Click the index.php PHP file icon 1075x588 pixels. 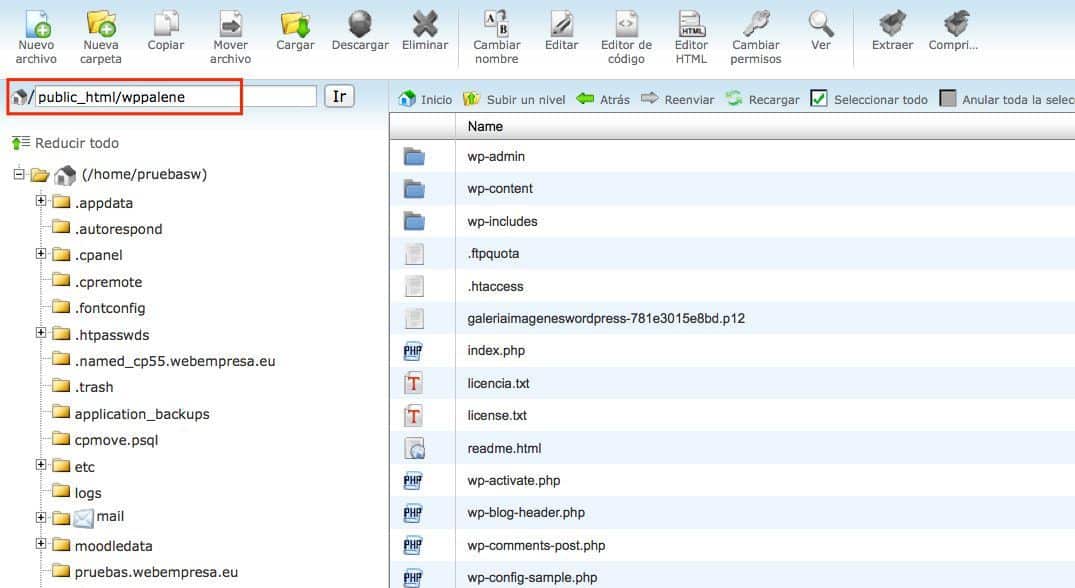(x=413, y=351)
